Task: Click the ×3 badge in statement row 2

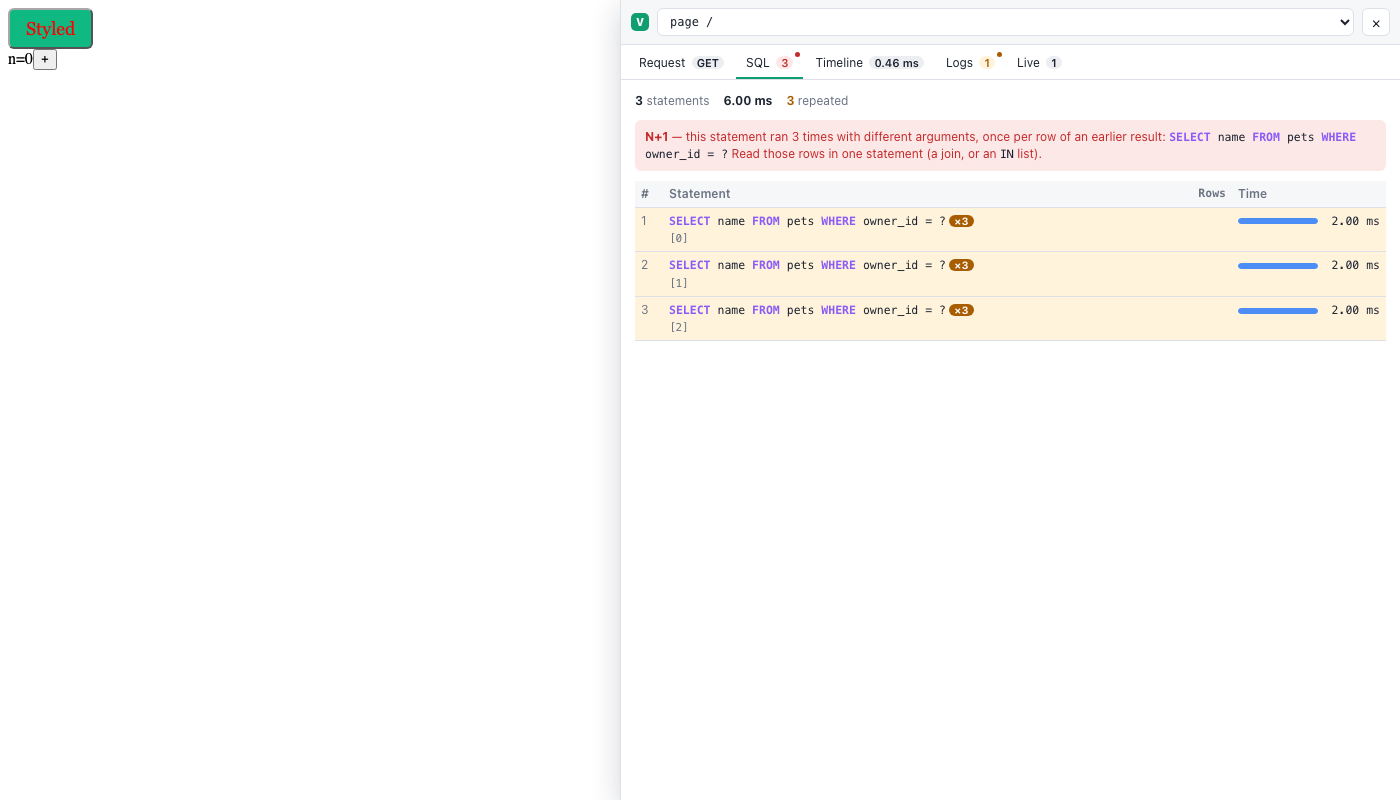Action: point(961,265)
